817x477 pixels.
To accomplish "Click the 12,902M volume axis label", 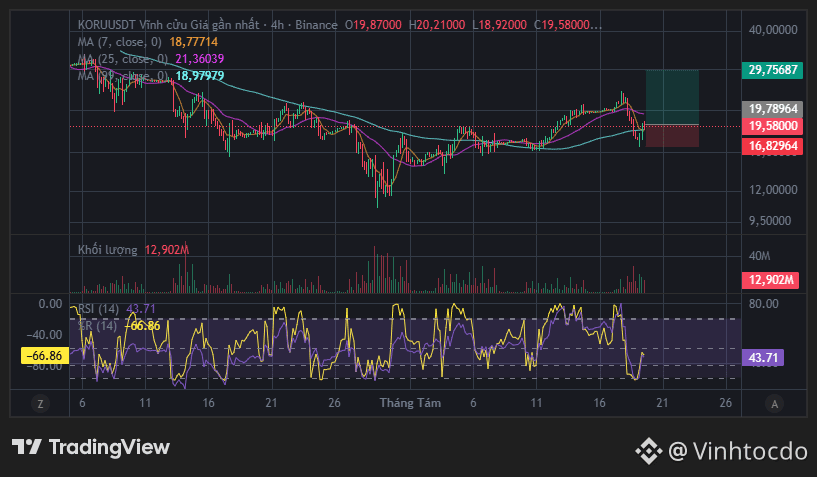I will [771, 280].
